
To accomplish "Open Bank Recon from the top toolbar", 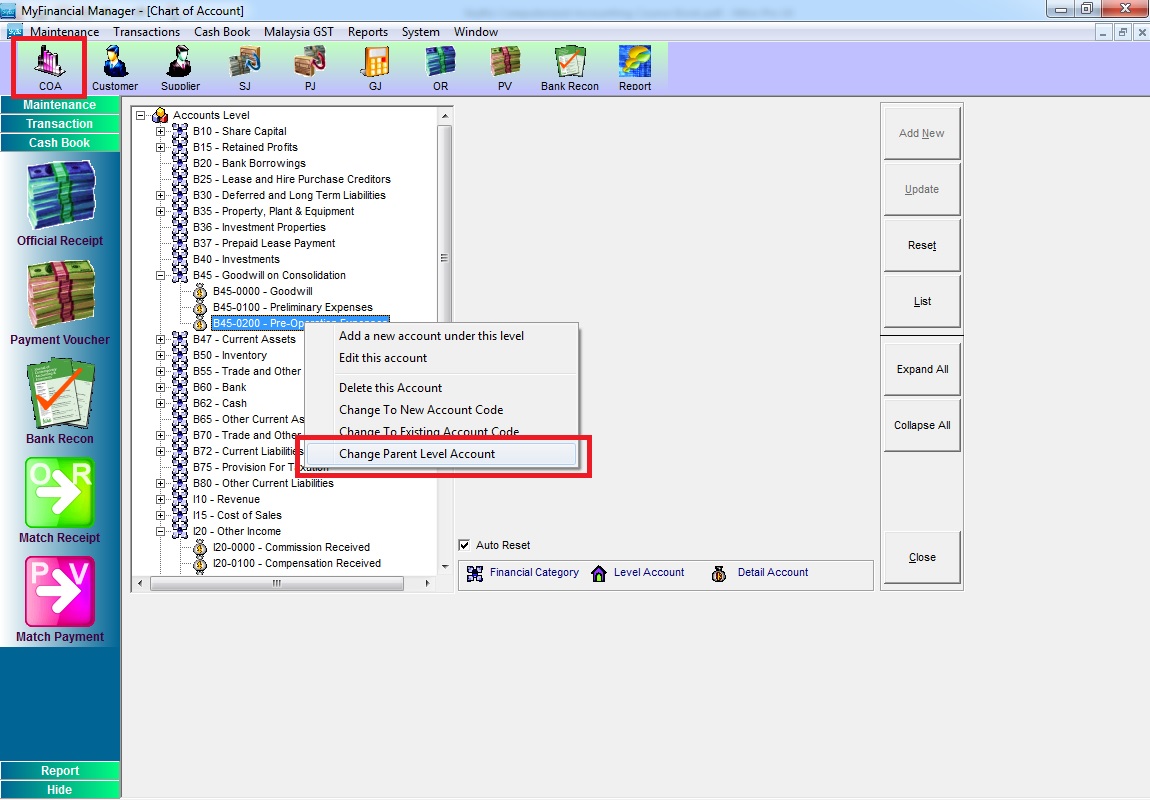I will (x=570, y=66).
